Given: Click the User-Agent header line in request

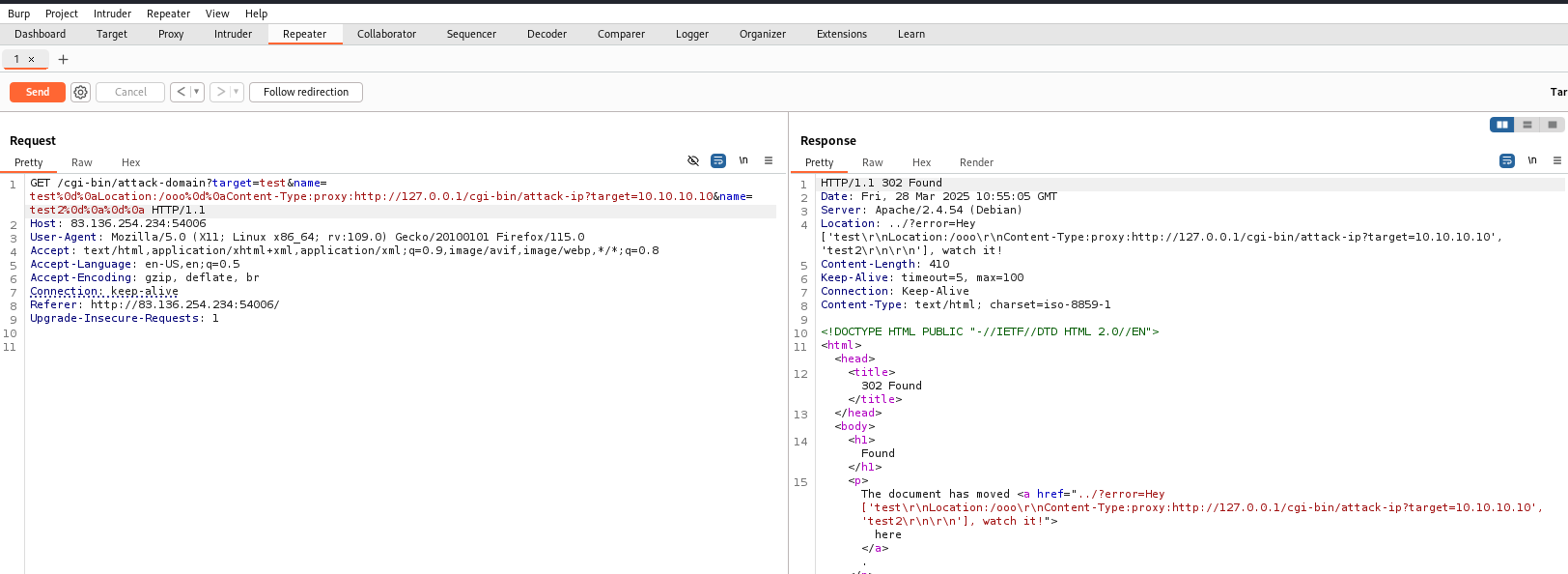Looking at the screenshot, I should click(x=307, y=237).
